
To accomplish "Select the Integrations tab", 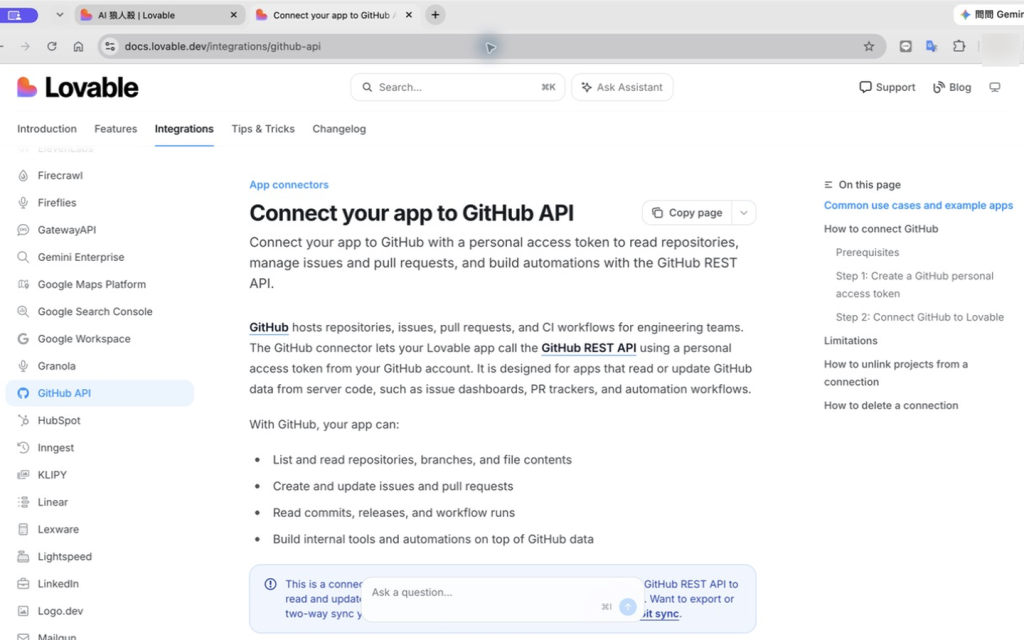I will 184,129.
